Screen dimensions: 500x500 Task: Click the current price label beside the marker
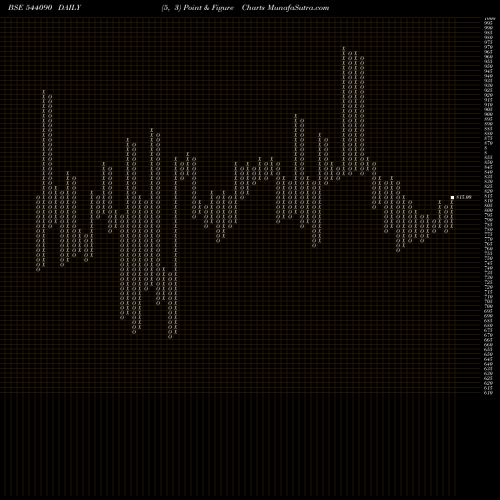coord(464,197)
